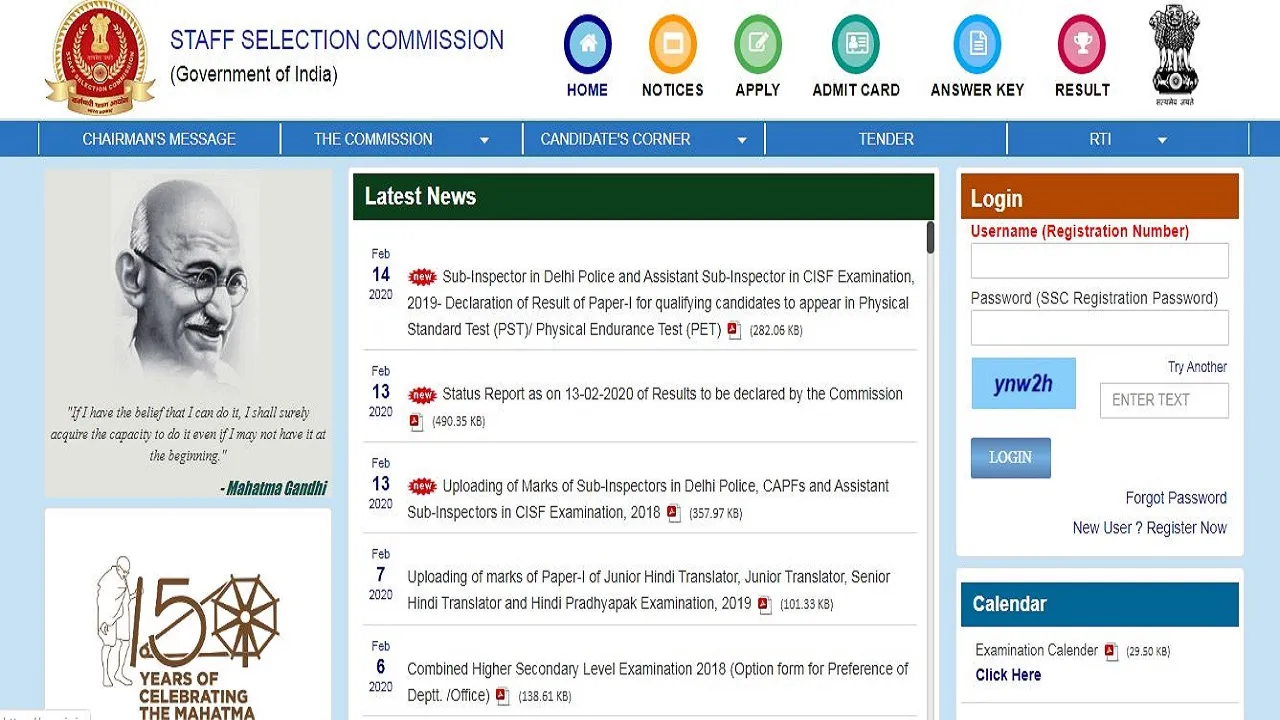Click the Login panel heading
Screen dimensions: 1280x720
[x=996, y=199]
